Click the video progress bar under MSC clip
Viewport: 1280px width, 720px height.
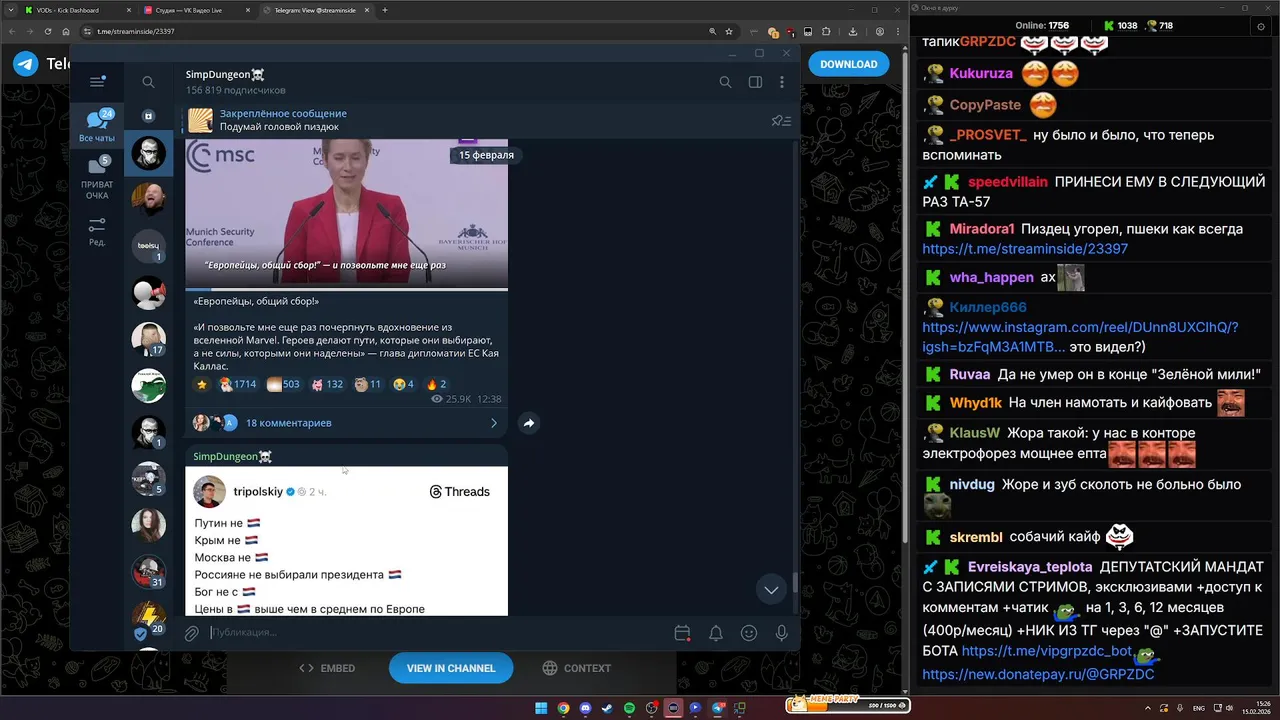coord(347,289)
